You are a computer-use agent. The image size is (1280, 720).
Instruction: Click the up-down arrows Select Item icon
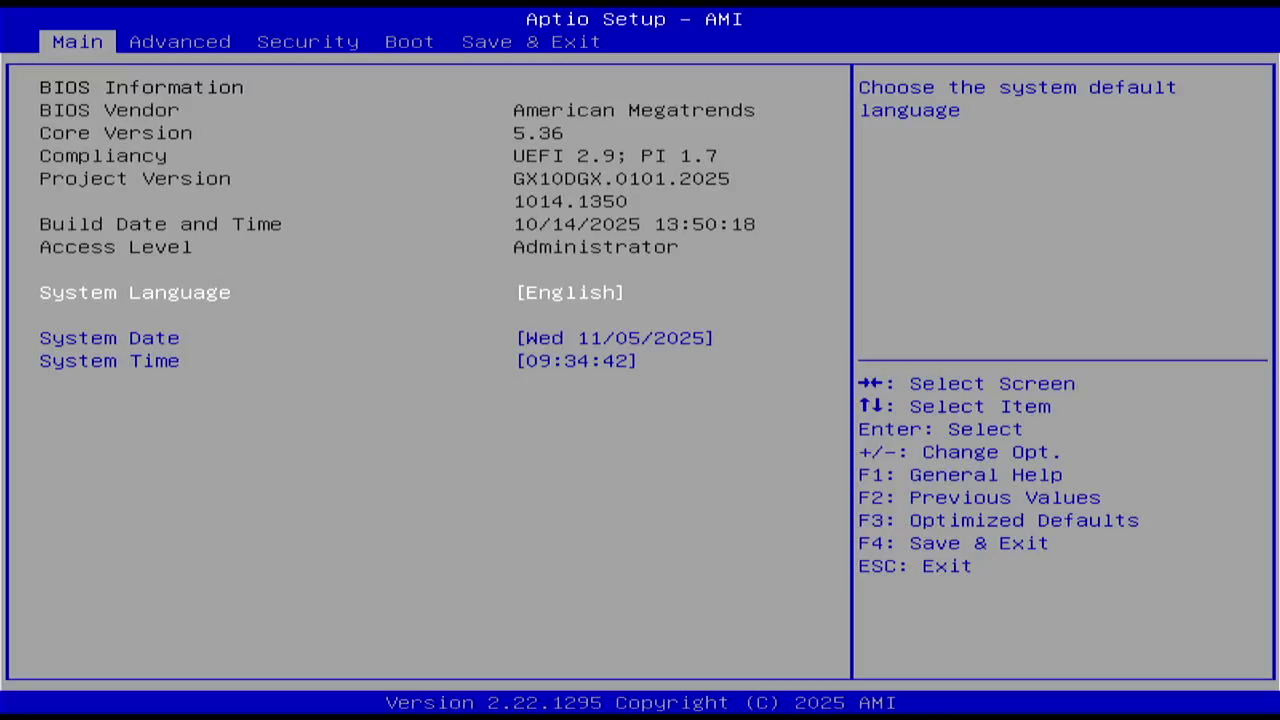click(871, 407)
